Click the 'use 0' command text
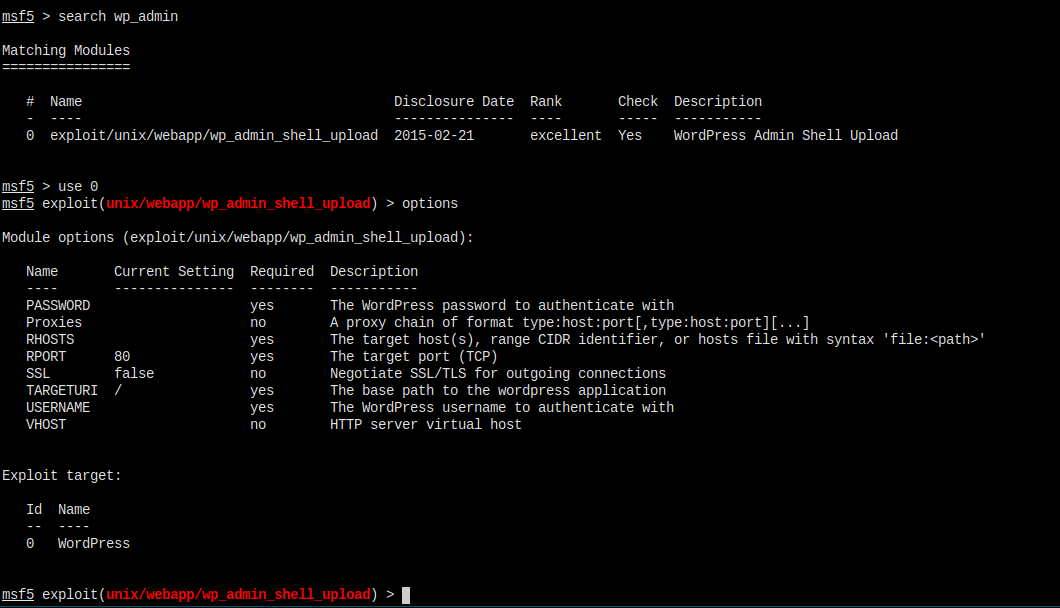The height and width of the screenshot is (608, 1060). [78, 186]
